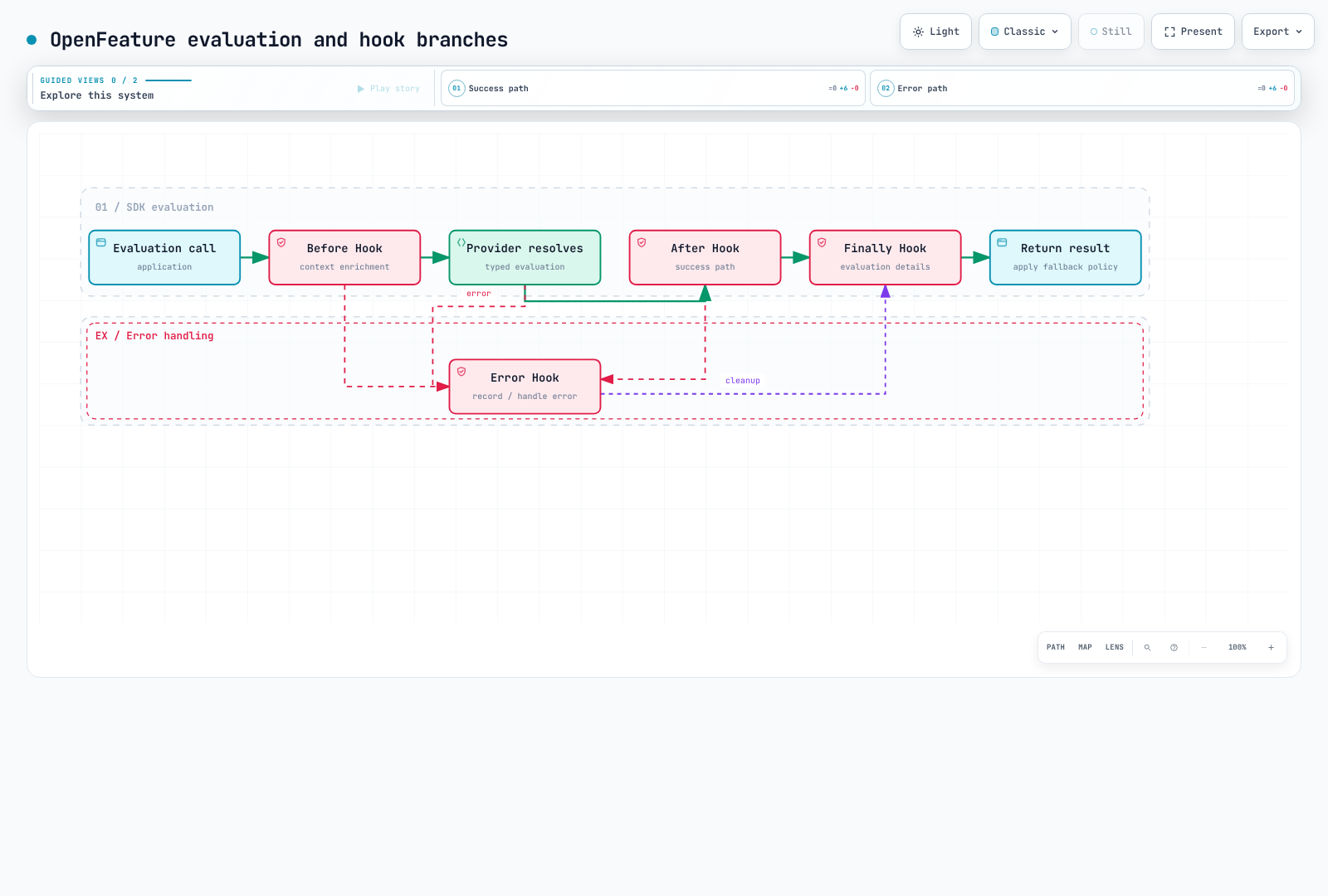Zoom out with the minus icon
The width and height of the screenshot is (1328, 896).
tap(1203, 647)
